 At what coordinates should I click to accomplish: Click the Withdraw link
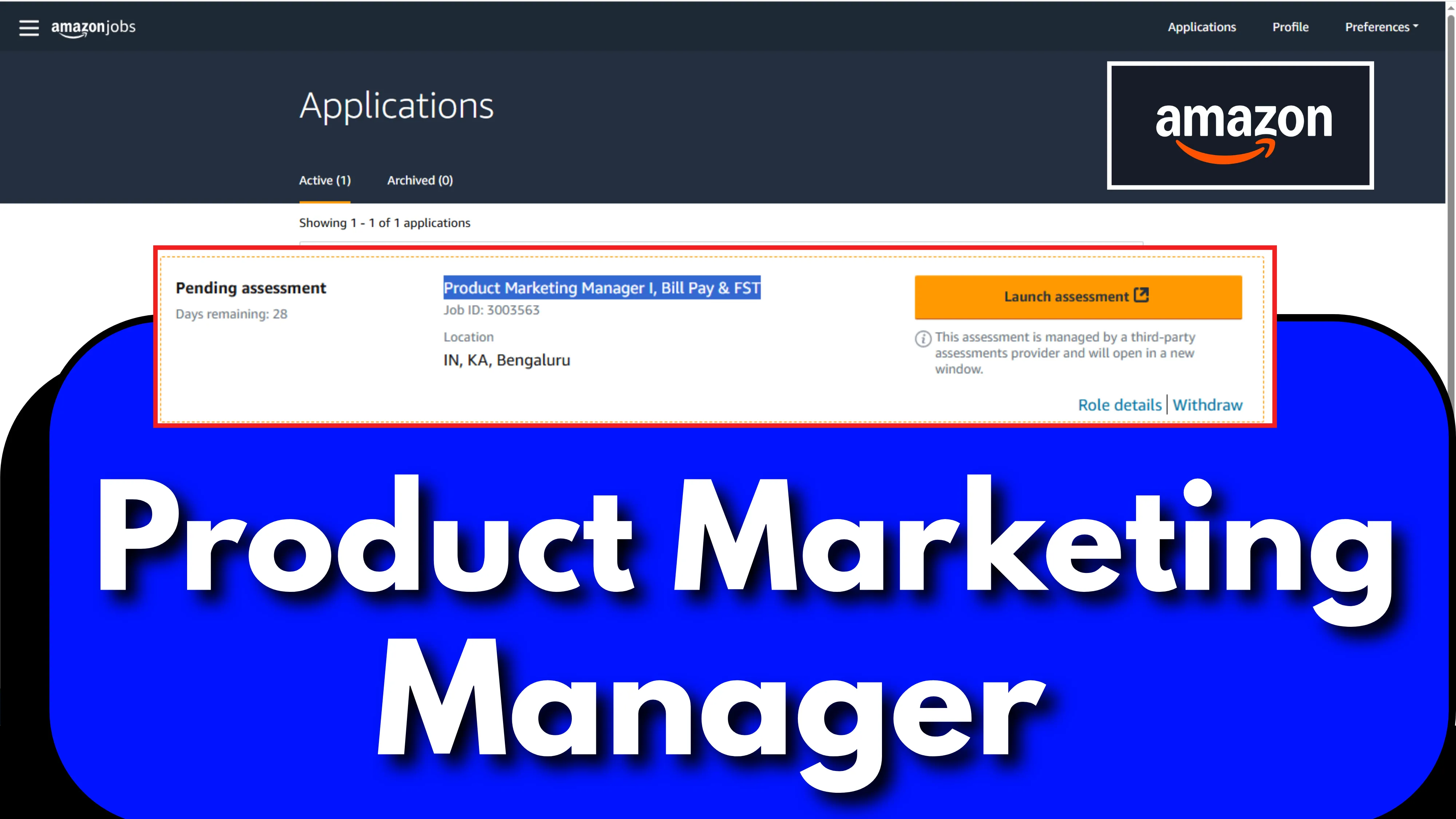(1207, 405)
